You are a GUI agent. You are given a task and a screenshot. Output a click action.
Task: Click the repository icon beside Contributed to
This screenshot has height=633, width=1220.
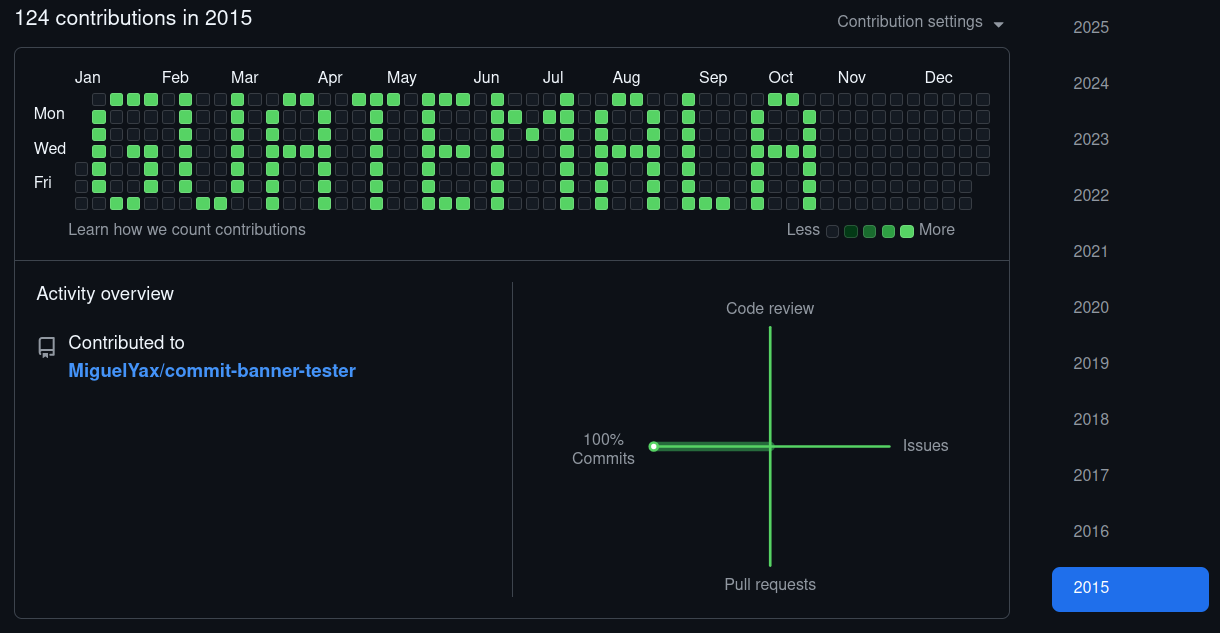(x=46, y=347)
